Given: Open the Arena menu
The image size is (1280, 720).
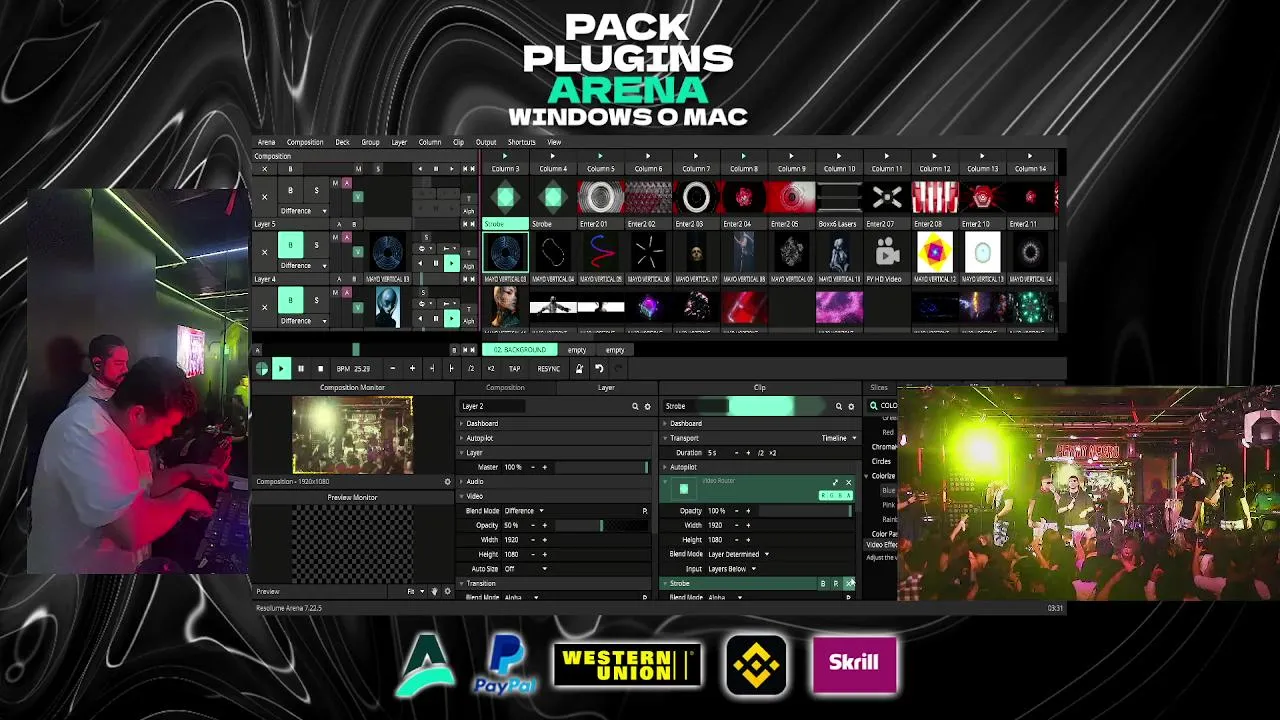Looking at the screenshot, I should point(266,142).
